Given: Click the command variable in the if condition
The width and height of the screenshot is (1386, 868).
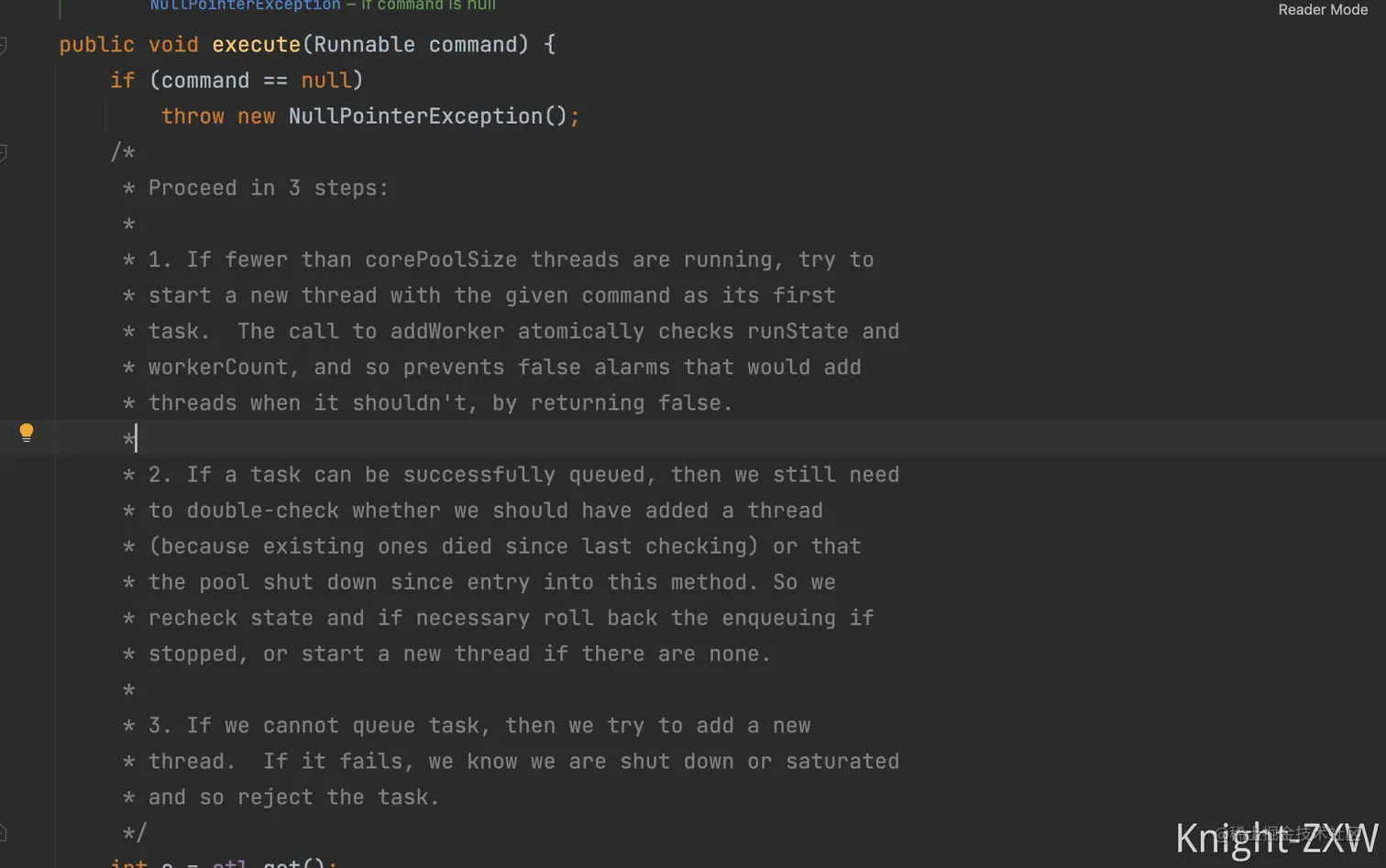Looking at the screenshot, I should (x=205, y=81).
